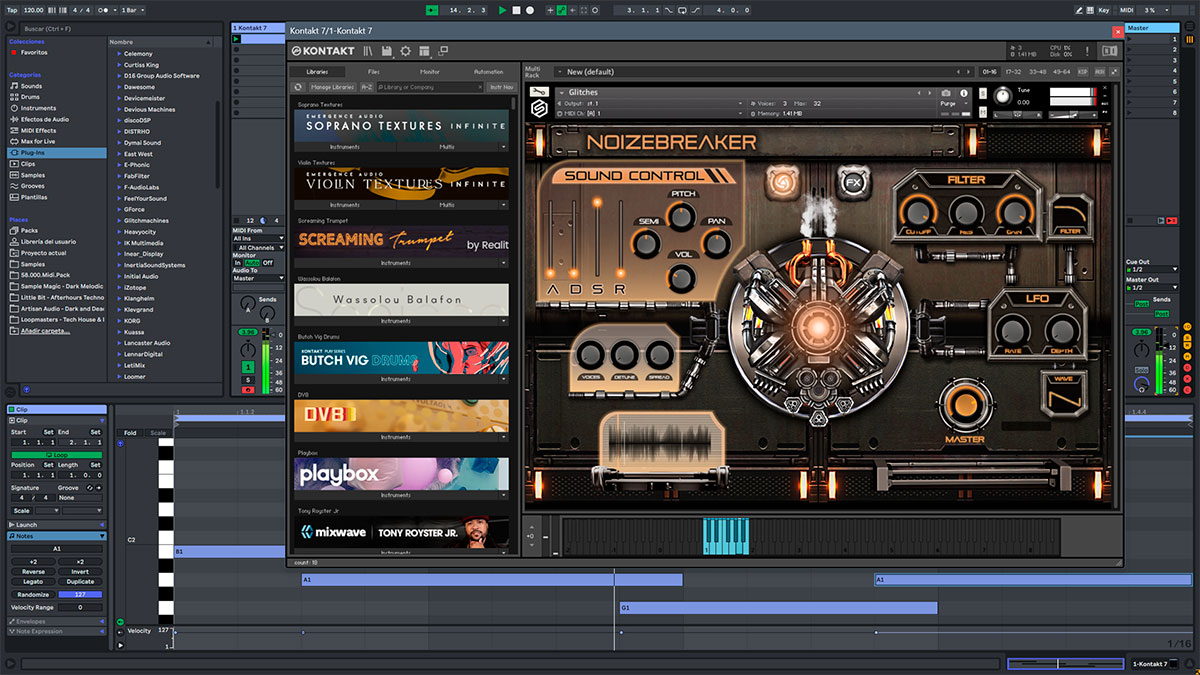The image size is (1200, 675).
Task: Click the MASTER volume knob
Action: point(965,405)
